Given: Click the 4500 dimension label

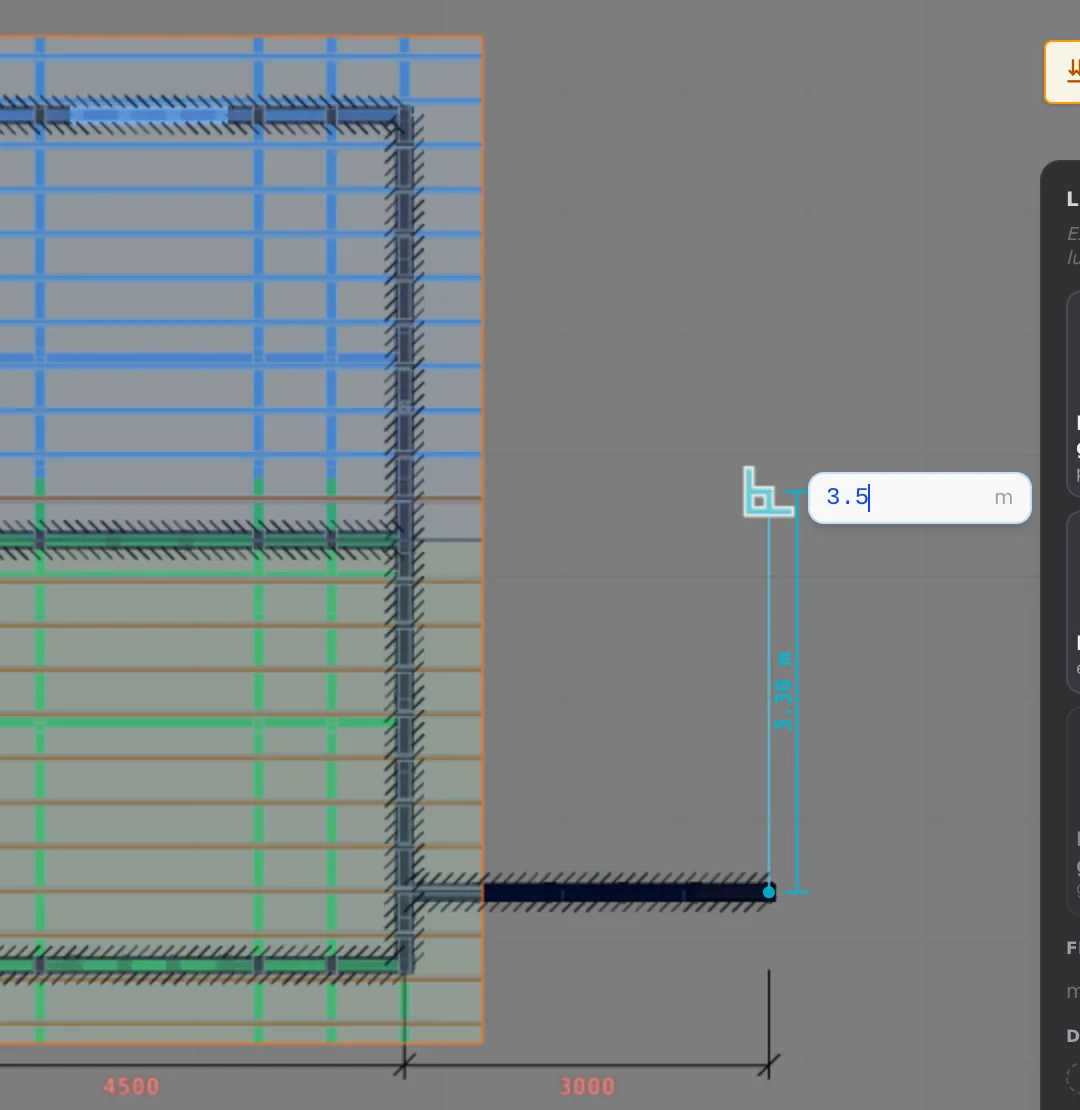Looking at the screenshot, I should point(132,1086).
